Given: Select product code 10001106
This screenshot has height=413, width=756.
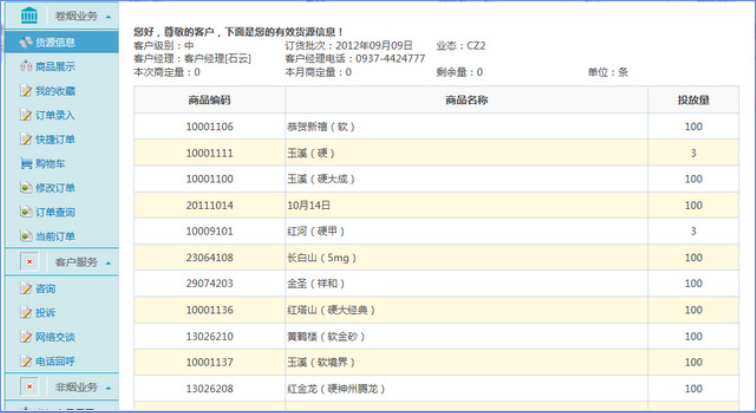Looking at the screenshot, I should 209,126.
